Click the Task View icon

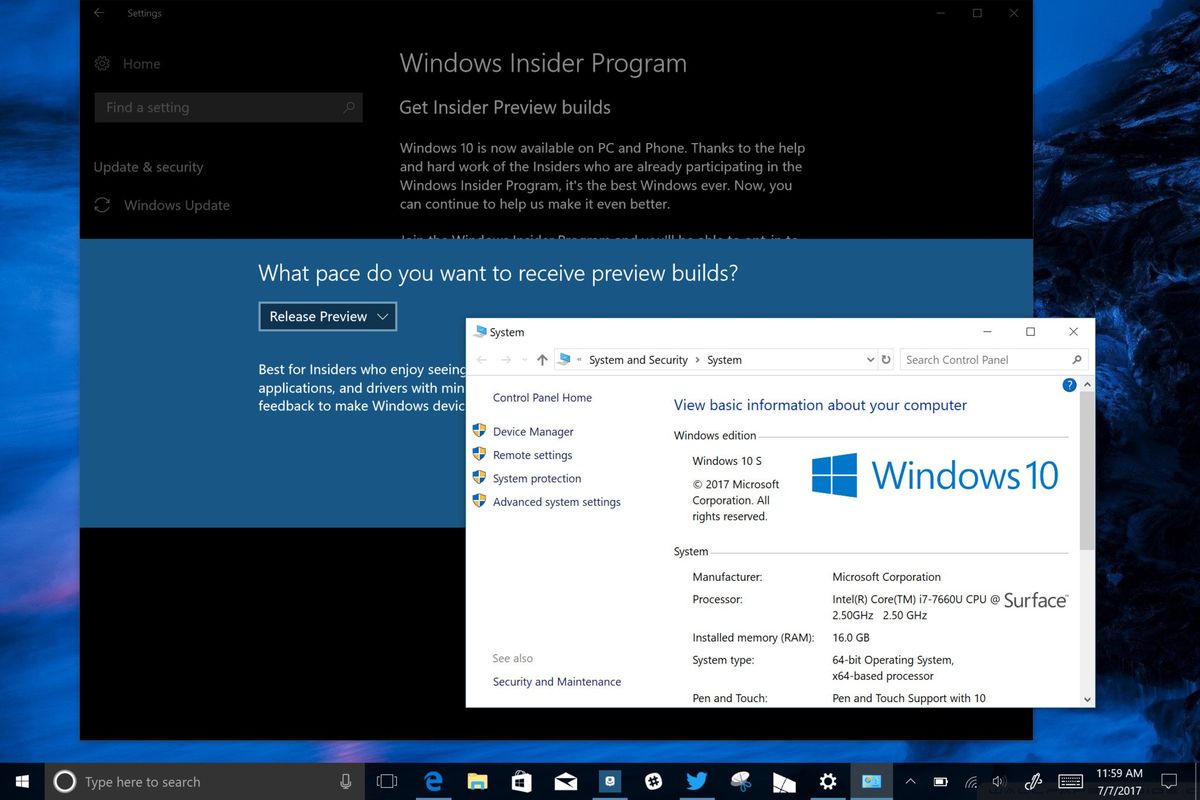coord(387,781)
